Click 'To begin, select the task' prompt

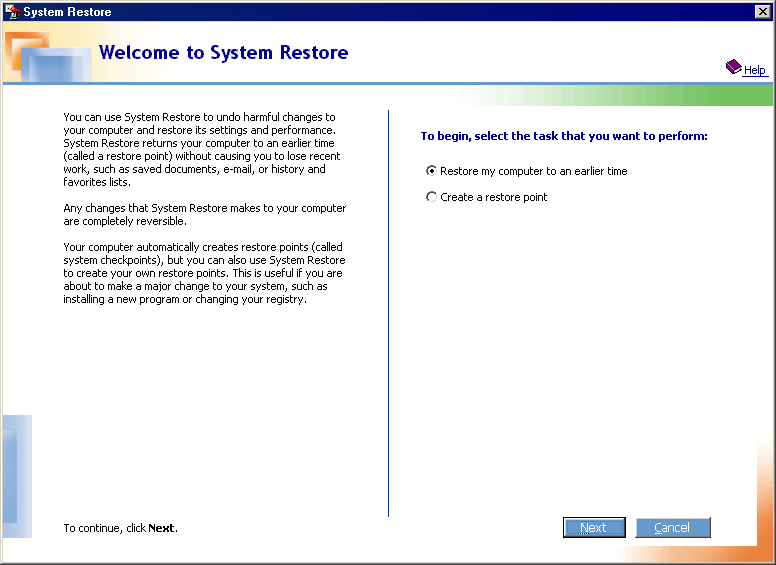click(564, 136)
